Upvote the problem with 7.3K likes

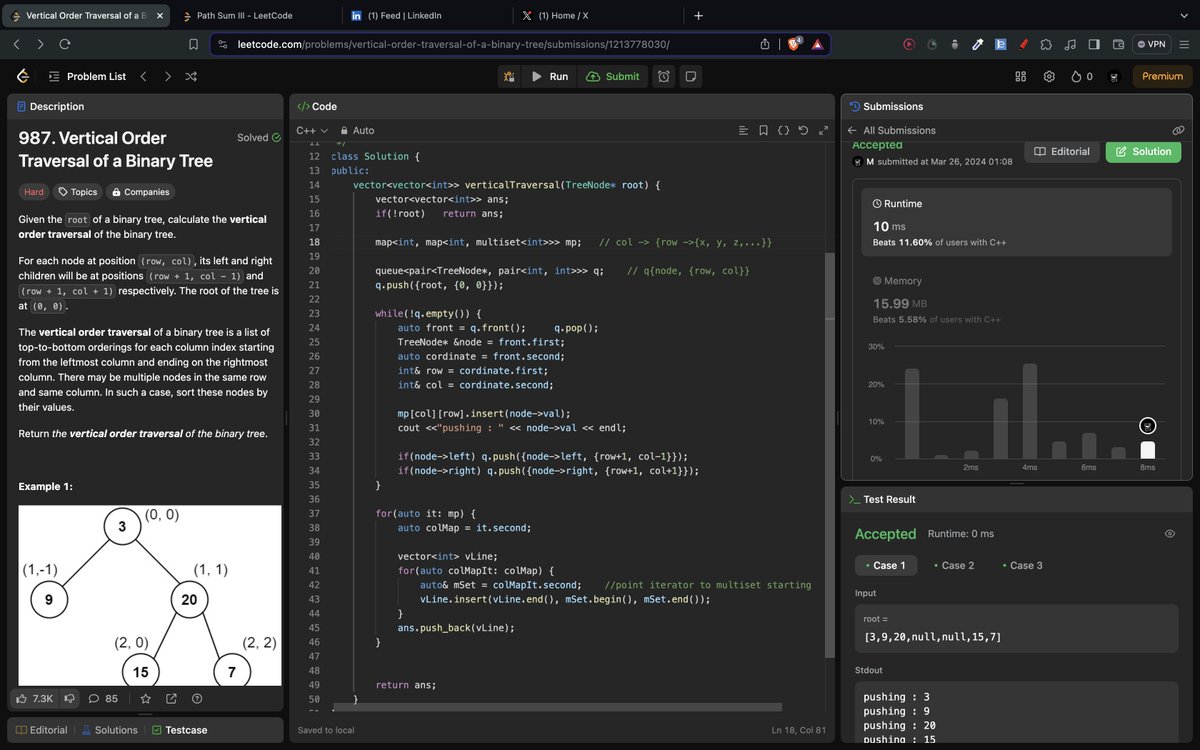34,699
